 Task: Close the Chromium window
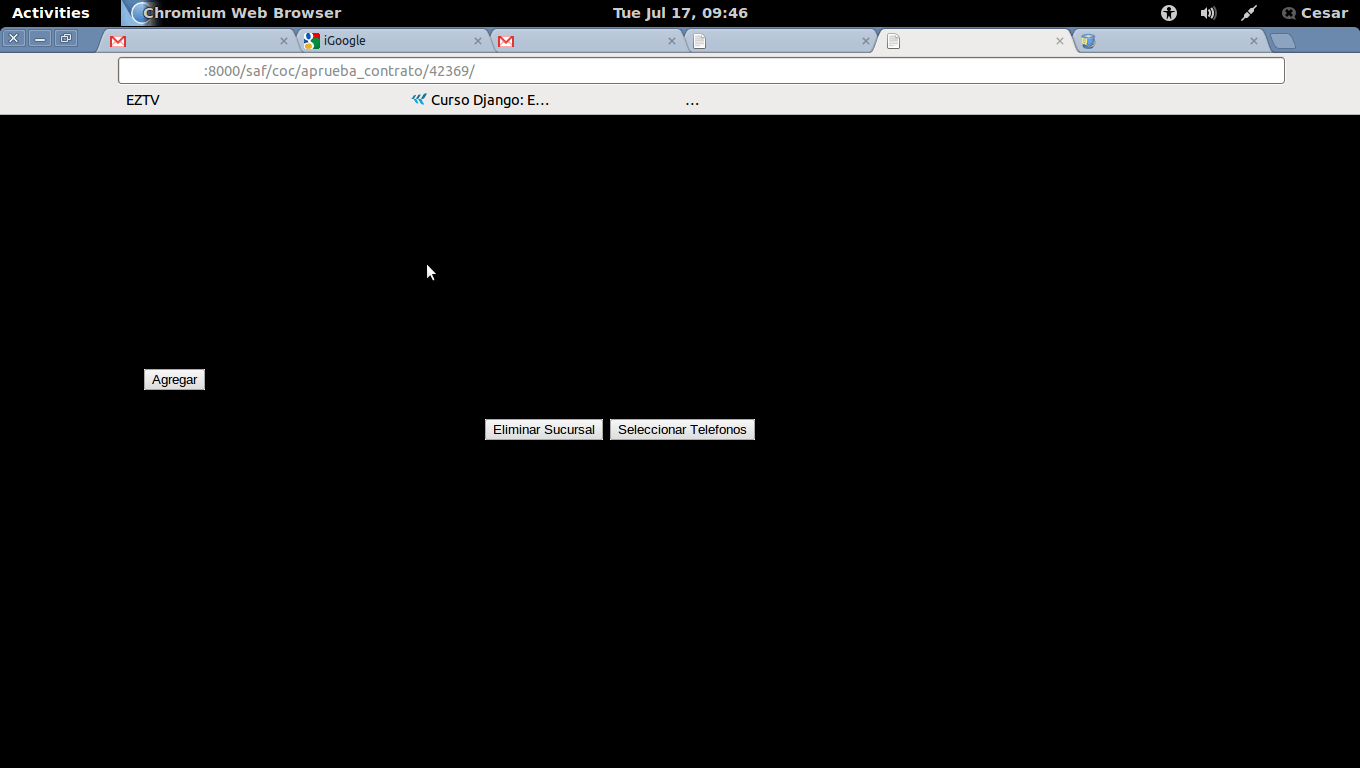[x=14, y=38]
